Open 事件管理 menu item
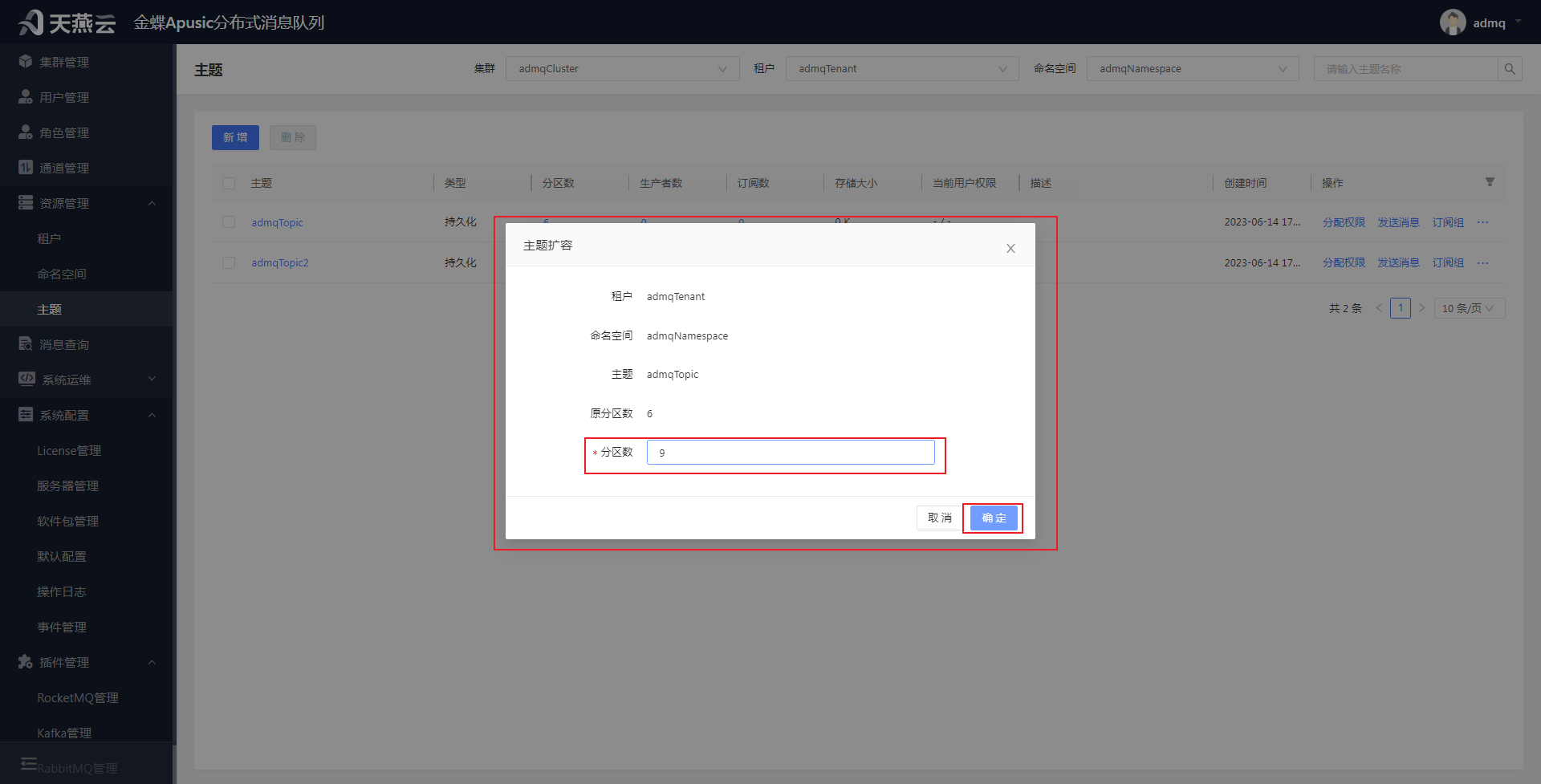The width and height of the screenshot is (1541, 784). coord(62,627)
